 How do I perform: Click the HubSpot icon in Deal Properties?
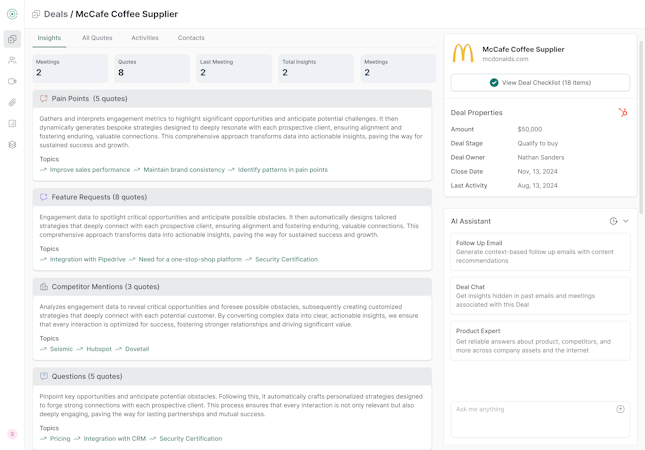pyautogui.click(x=623, y=113)
